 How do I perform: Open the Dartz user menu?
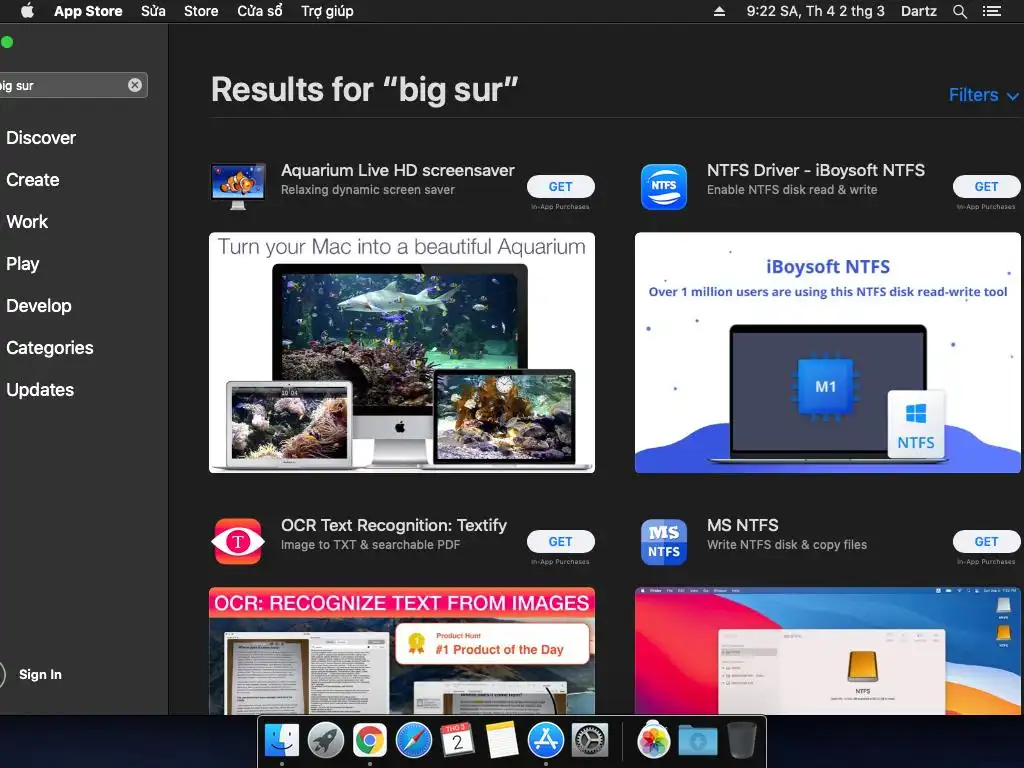point(919,11)
